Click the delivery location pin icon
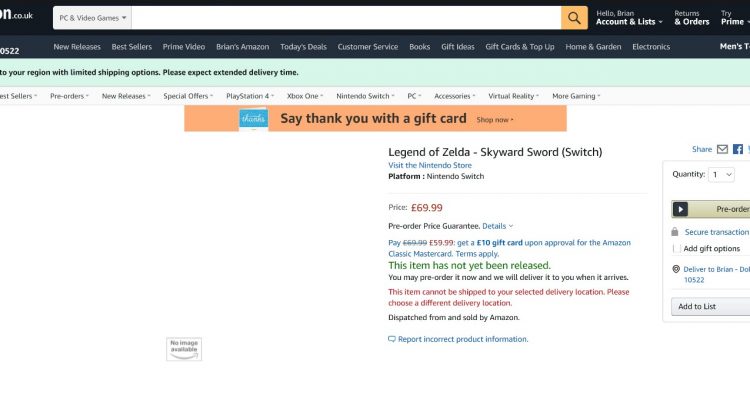This screenshot has width=750, height=400. pyautogui.click(x=675, y=269)
